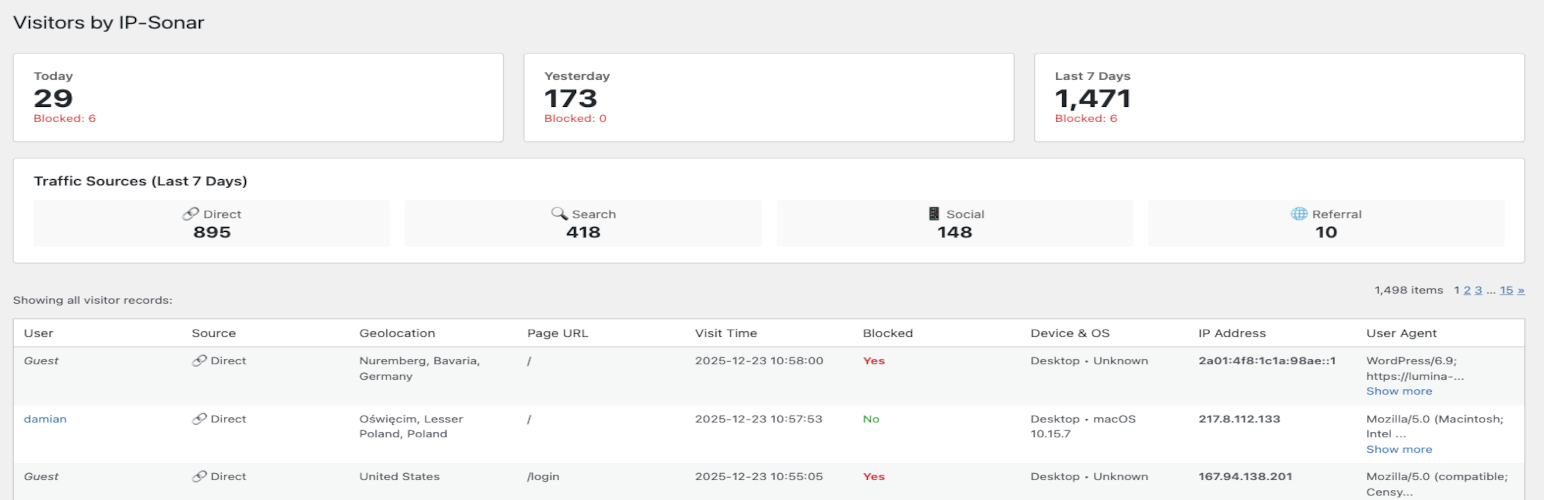
Task: Click Blocked: 6 under Today
Action: pos(65,118)
